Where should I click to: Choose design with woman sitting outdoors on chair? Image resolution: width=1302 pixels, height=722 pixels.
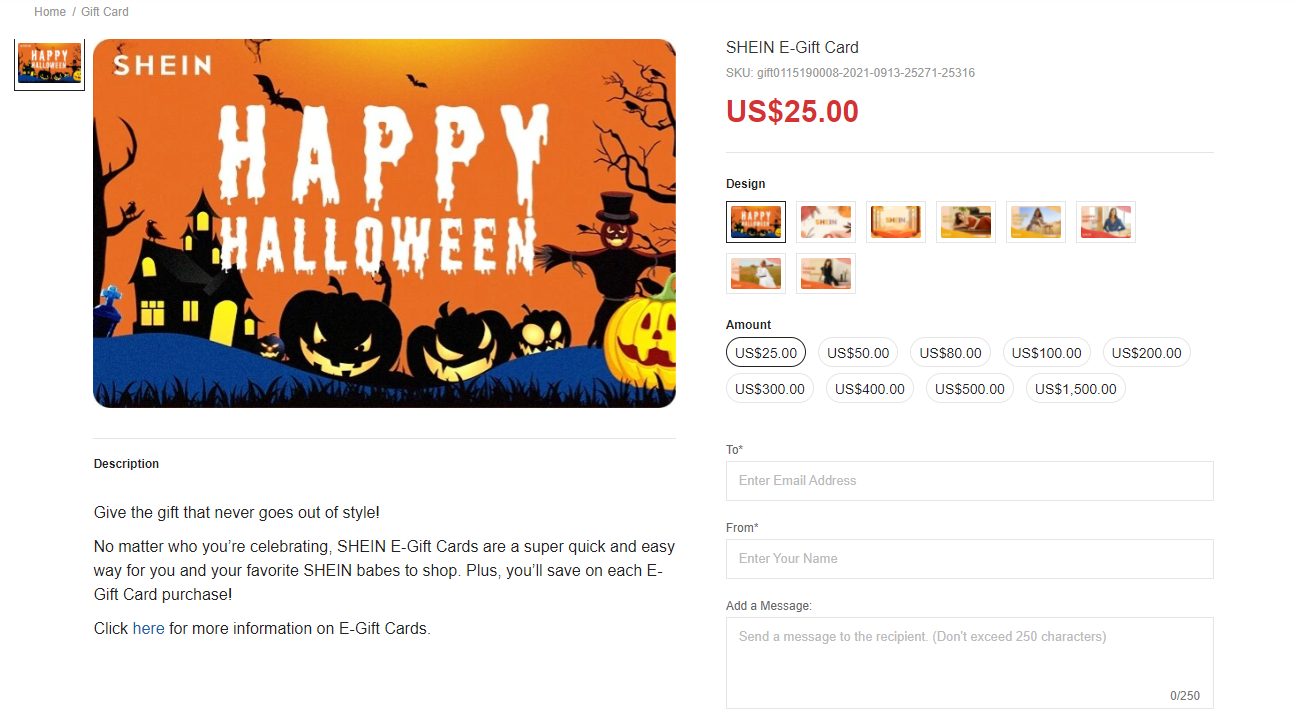[x=1036, y=222]
